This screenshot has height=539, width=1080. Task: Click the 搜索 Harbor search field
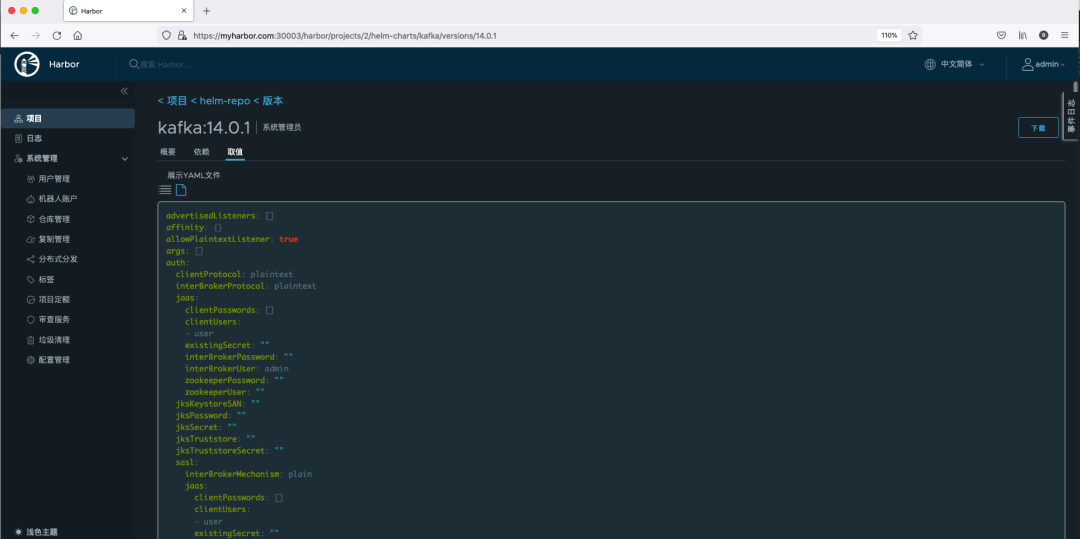tap(165, 64)
